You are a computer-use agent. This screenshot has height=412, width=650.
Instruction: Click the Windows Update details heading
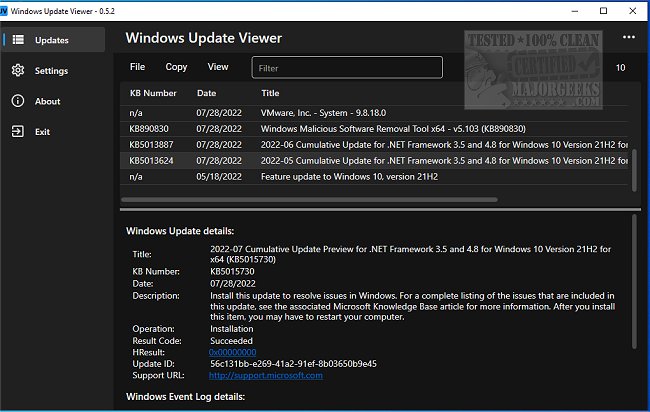[x=180, y=231]
